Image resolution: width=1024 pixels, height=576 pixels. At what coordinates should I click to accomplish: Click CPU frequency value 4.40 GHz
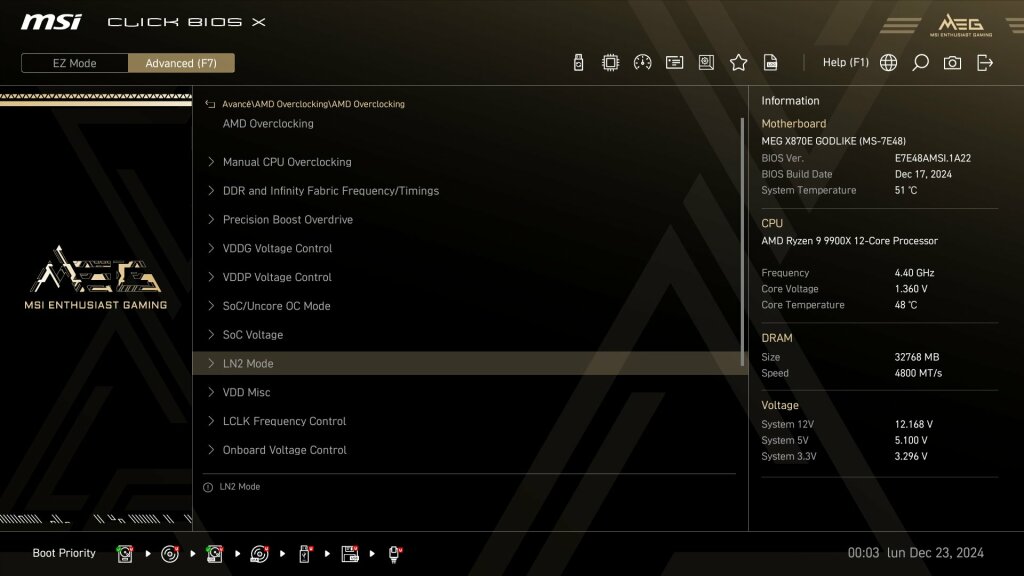(914, 273)
